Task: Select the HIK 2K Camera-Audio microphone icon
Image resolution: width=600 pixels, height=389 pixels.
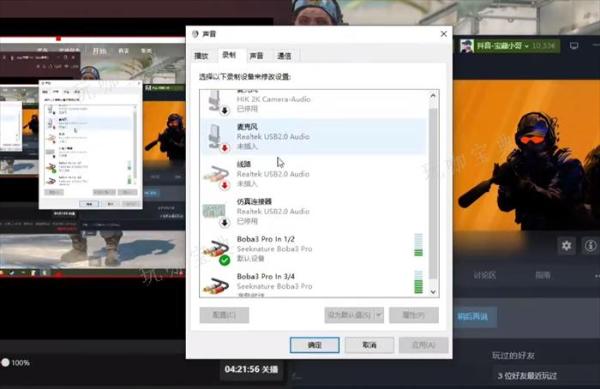Action: (x=218, y=102)
